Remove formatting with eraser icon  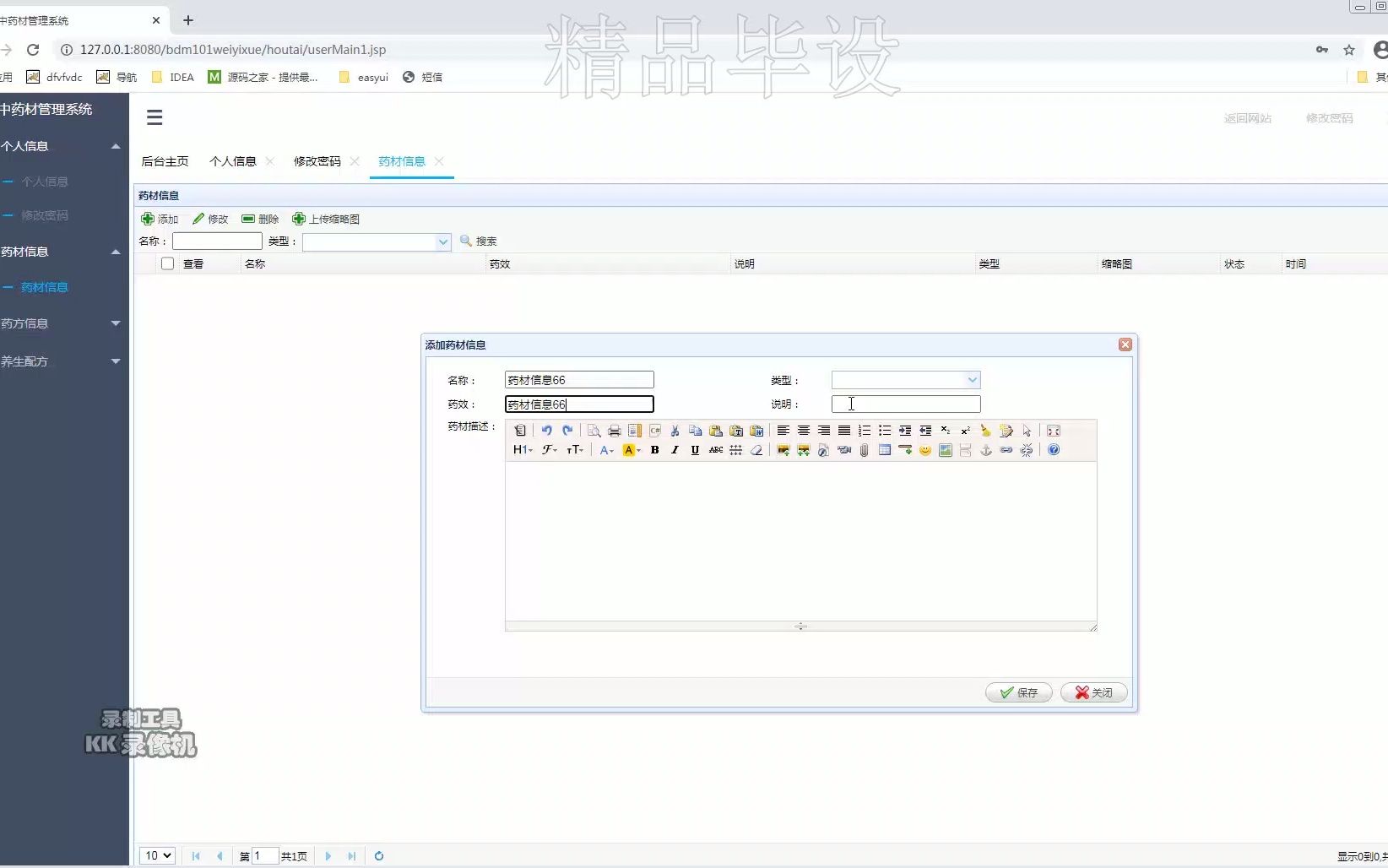(756, 450)
